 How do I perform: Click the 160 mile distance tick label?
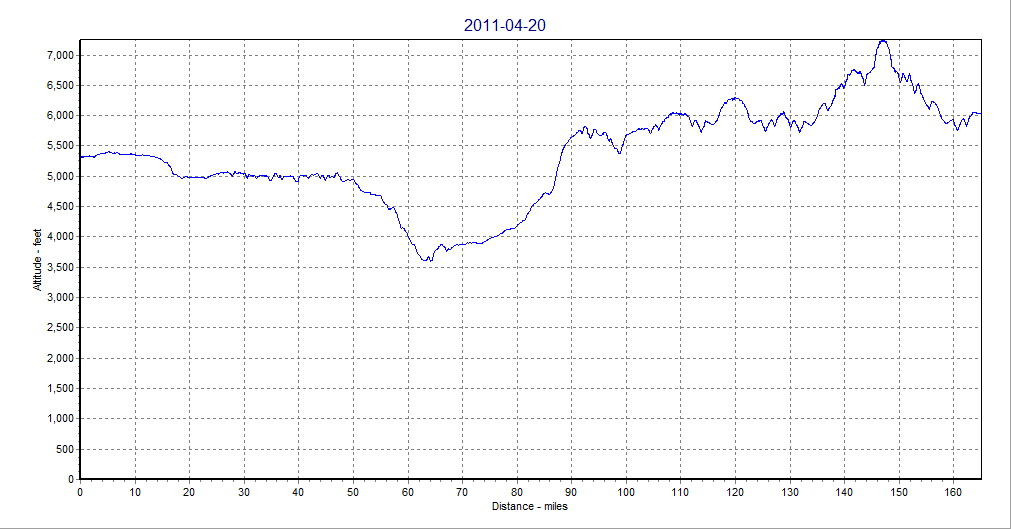pyautogui.click(x=953, y=492)
